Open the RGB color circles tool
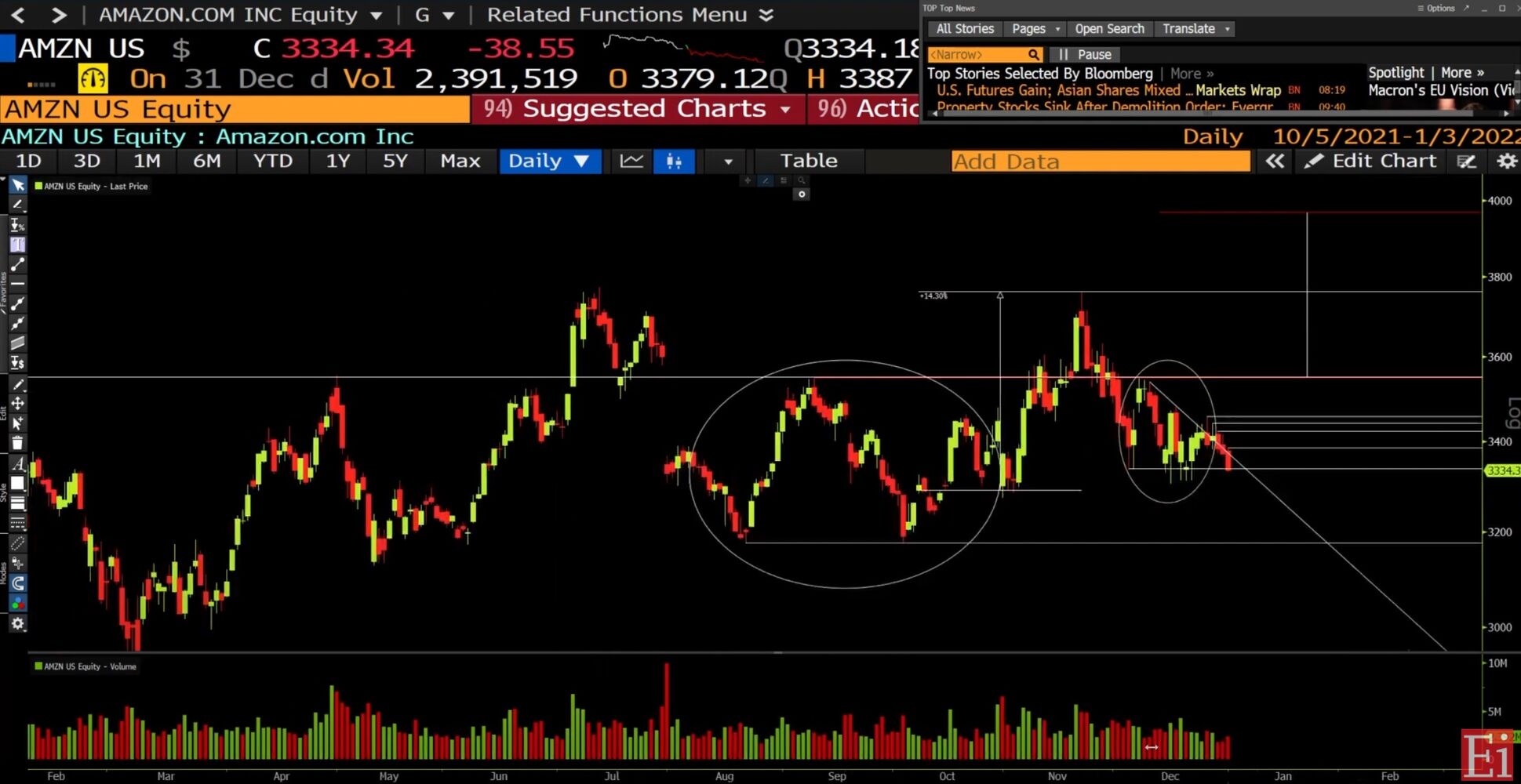This screenshot has height=784, width=1521. (x=17, y=604)
